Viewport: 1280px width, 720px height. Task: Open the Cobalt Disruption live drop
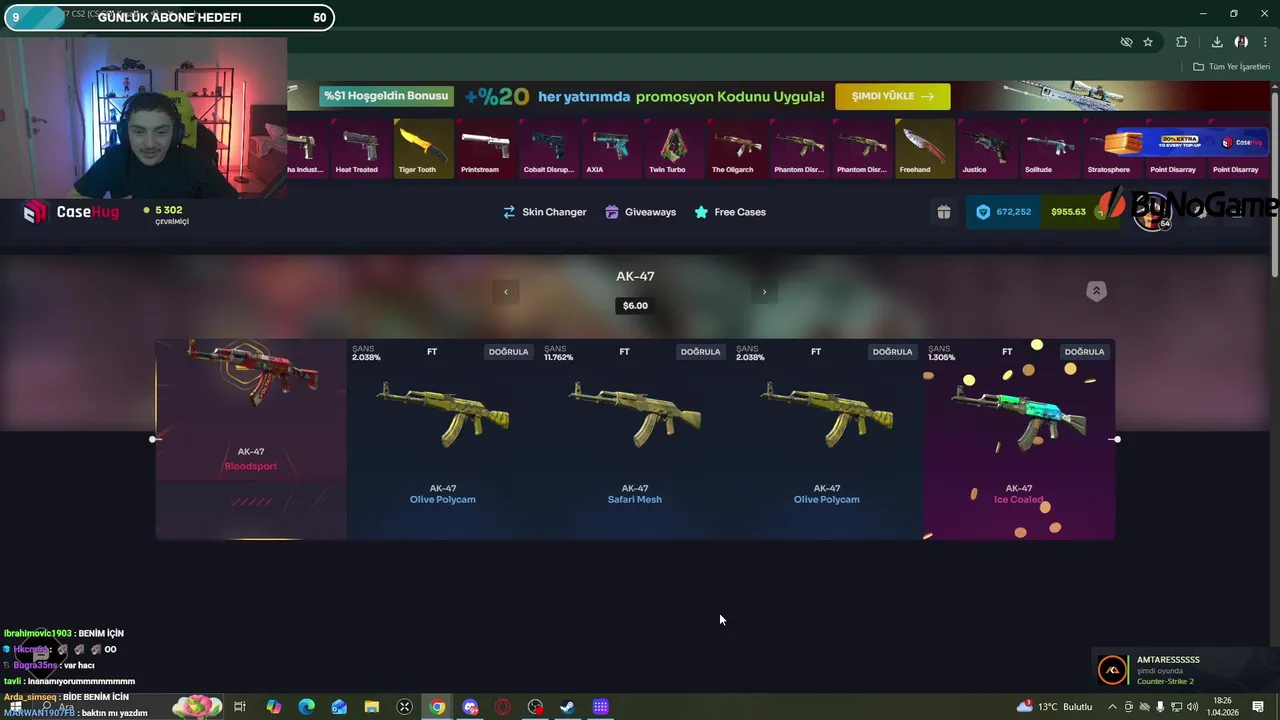tap(549, 148)
